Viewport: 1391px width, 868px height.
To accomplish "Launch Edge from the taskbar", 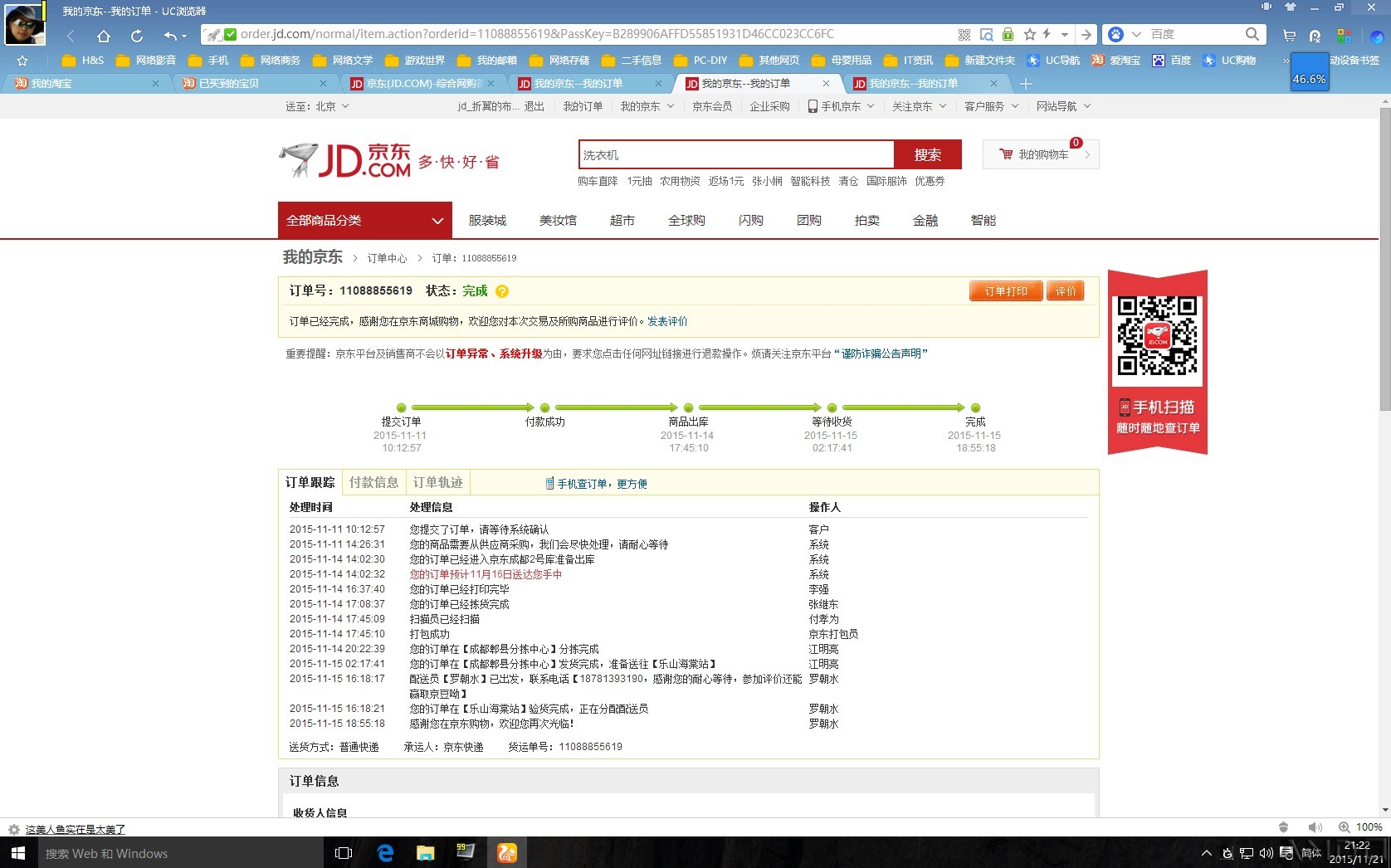I will tap(385, 853).
